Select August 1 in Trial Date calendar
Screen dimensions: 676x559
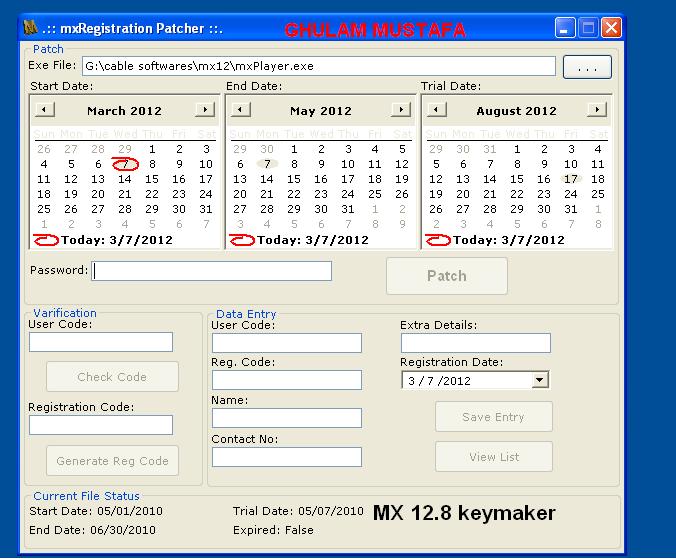click(517, 149)
